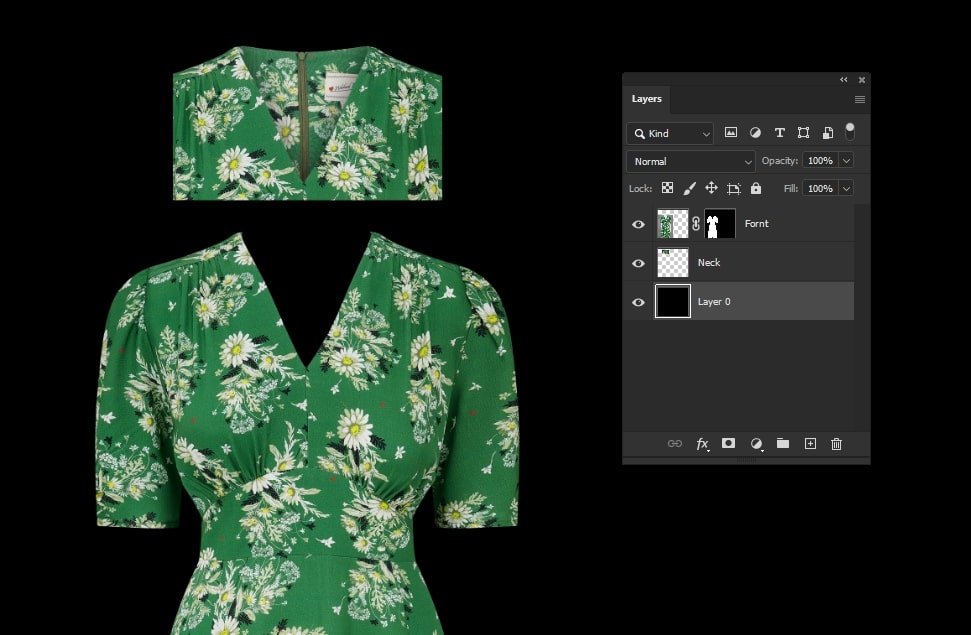The width and height of the screenshot is (971, 635).
Task: Open the blend mode dropdown
Action: click(x=690, y=160)
